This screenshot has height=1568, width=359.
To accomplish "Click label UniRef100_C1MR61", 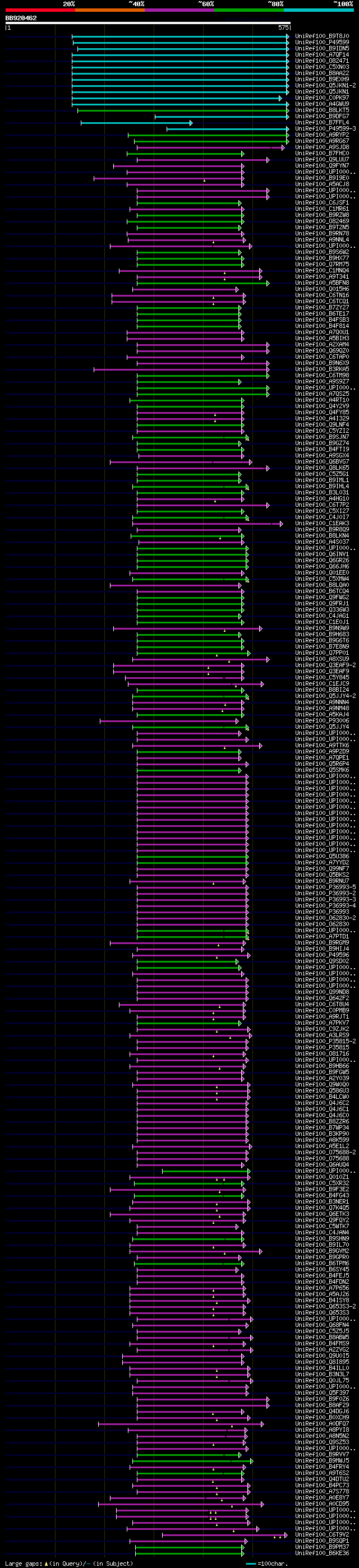I will click(323, 209).
